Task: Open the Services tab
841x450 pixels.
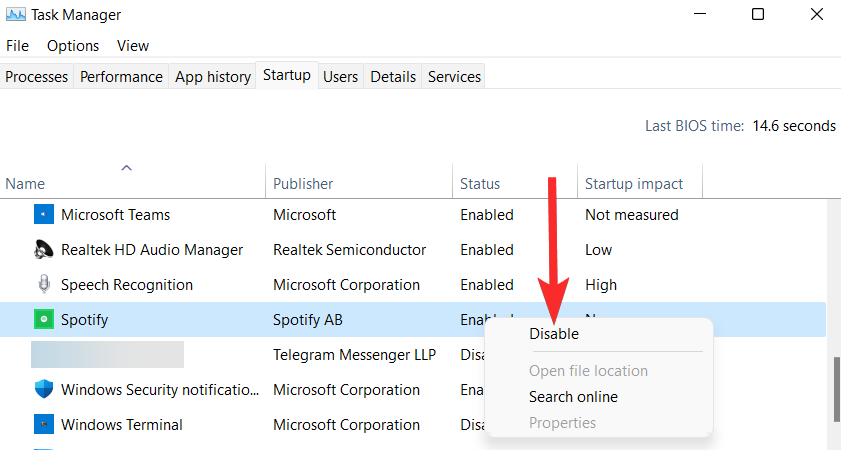Action: pyautogui.click(x=454, y=77)
